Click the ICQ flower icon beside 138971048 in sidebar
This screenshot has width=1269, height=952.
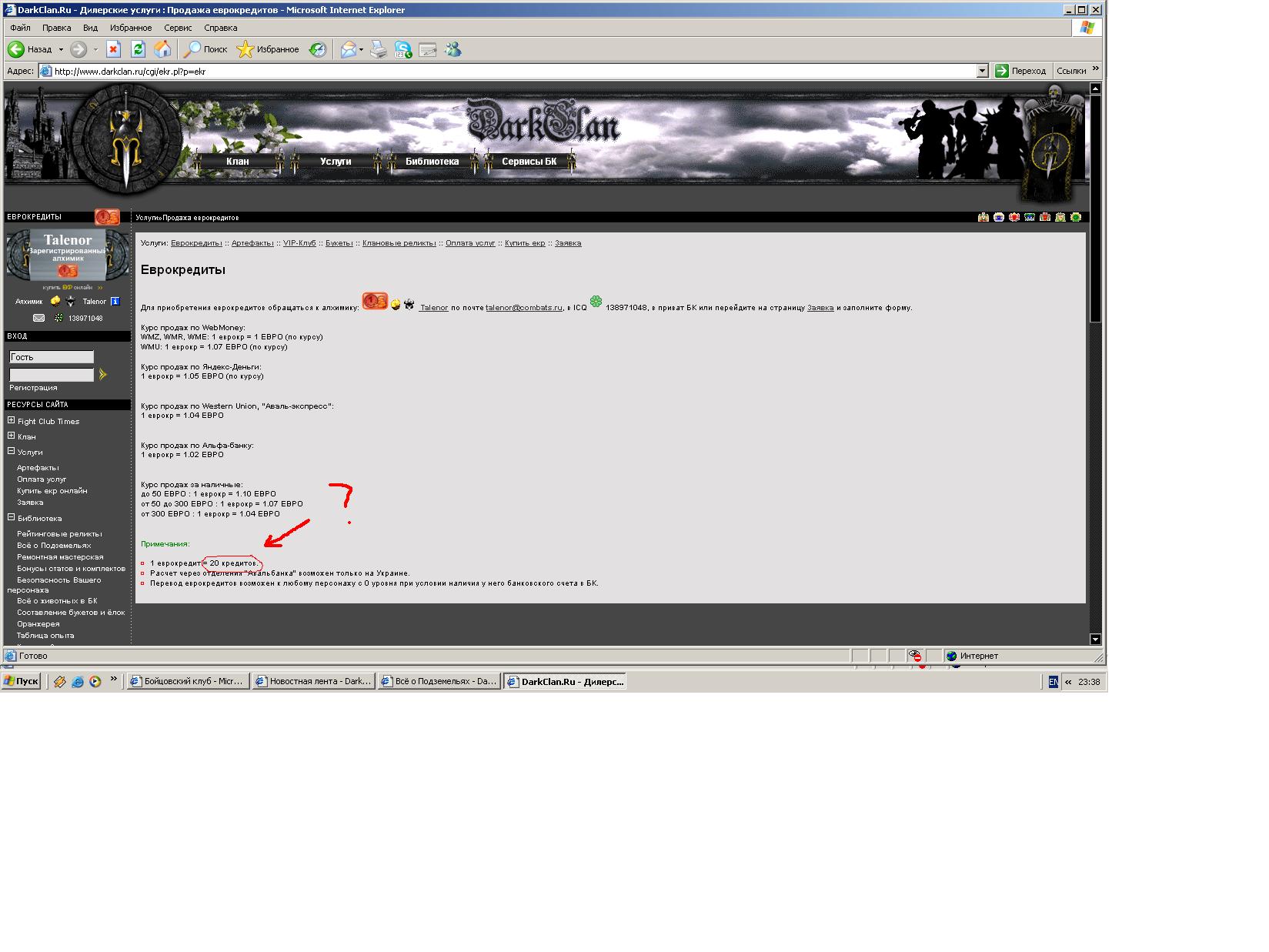pos(58,318)
